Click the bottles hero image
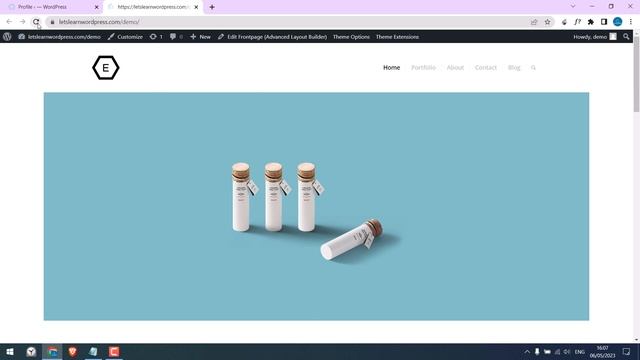This screenshot has width=640, height=360. tap(316, 206)
